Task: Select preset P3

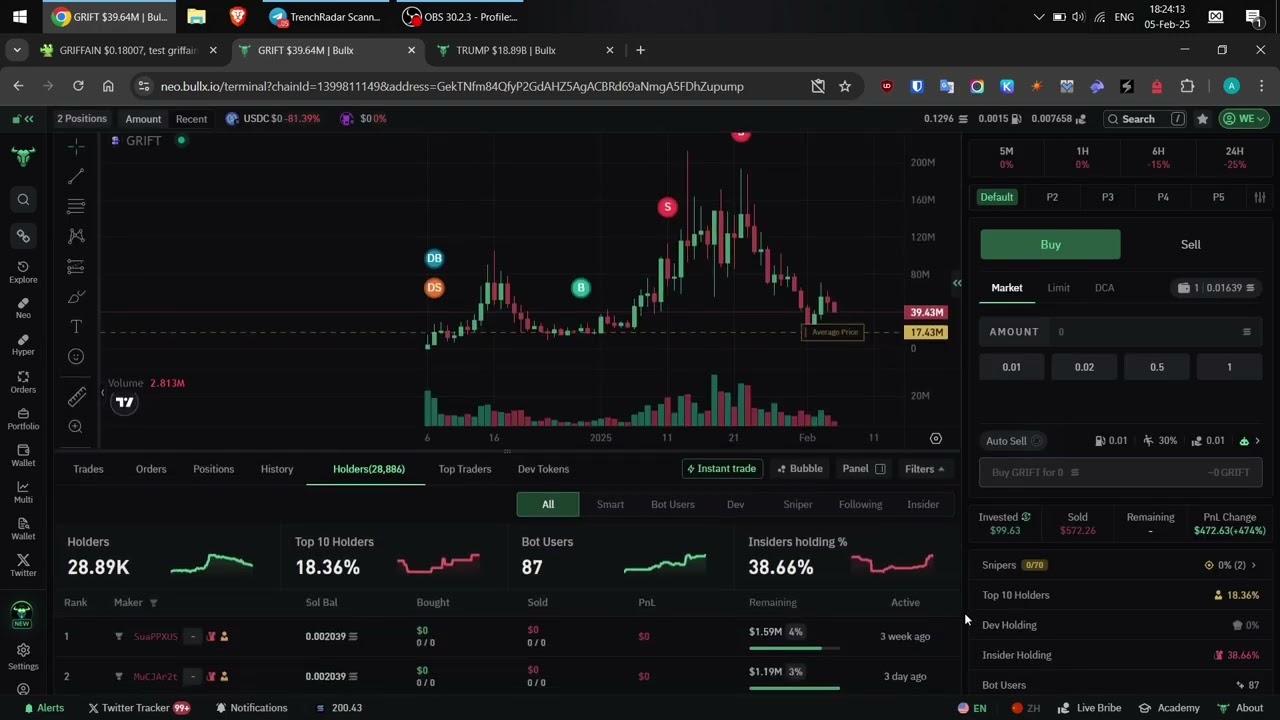Action: tap(1107, 197)
